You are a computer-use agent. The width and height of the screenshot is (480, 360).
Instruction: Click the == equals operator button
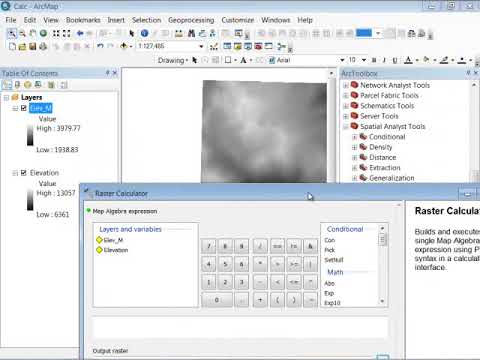[x=277, y=246]
